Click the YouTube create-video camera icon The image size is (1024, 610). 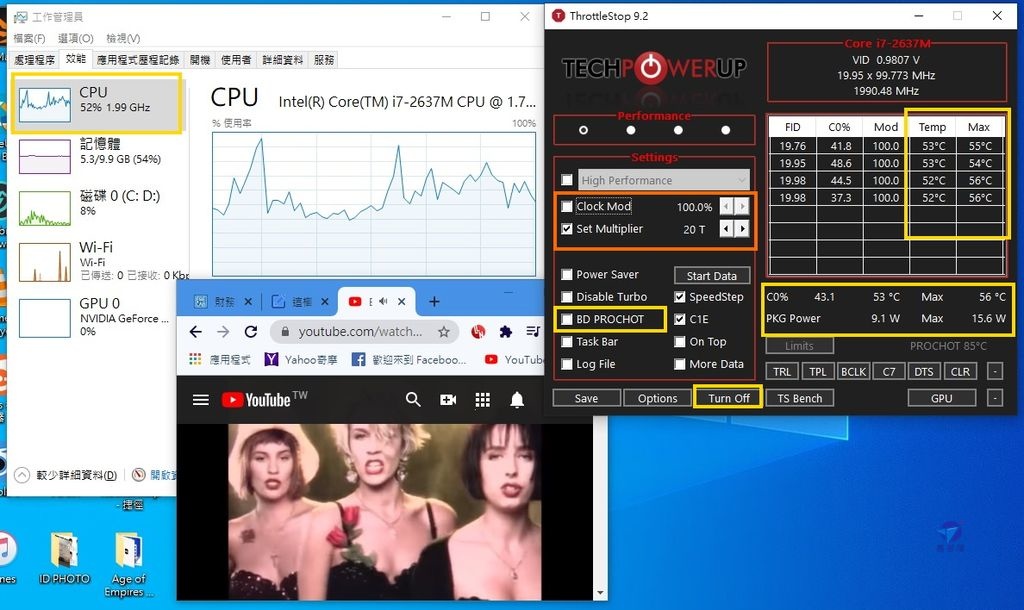tap(447, 399)
